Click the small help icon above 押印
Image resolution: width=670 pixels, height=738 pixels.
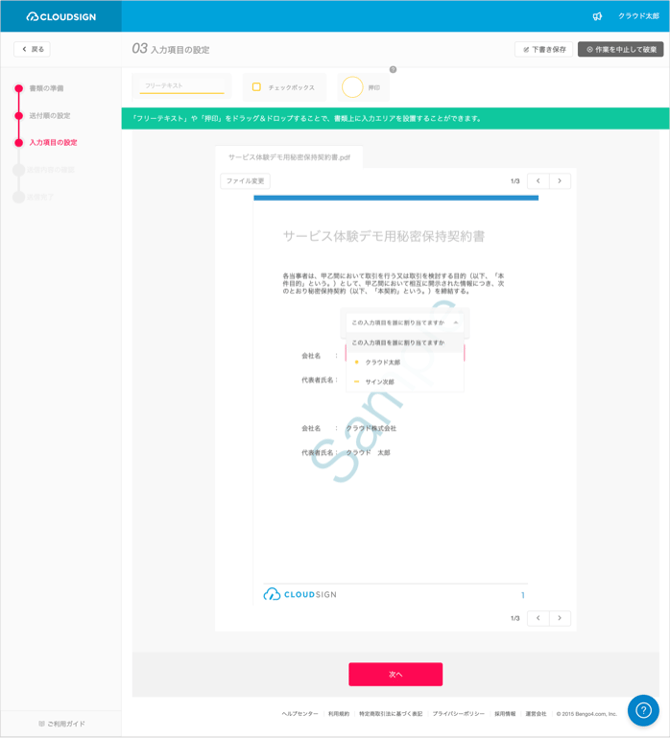(x=393, y=69)
